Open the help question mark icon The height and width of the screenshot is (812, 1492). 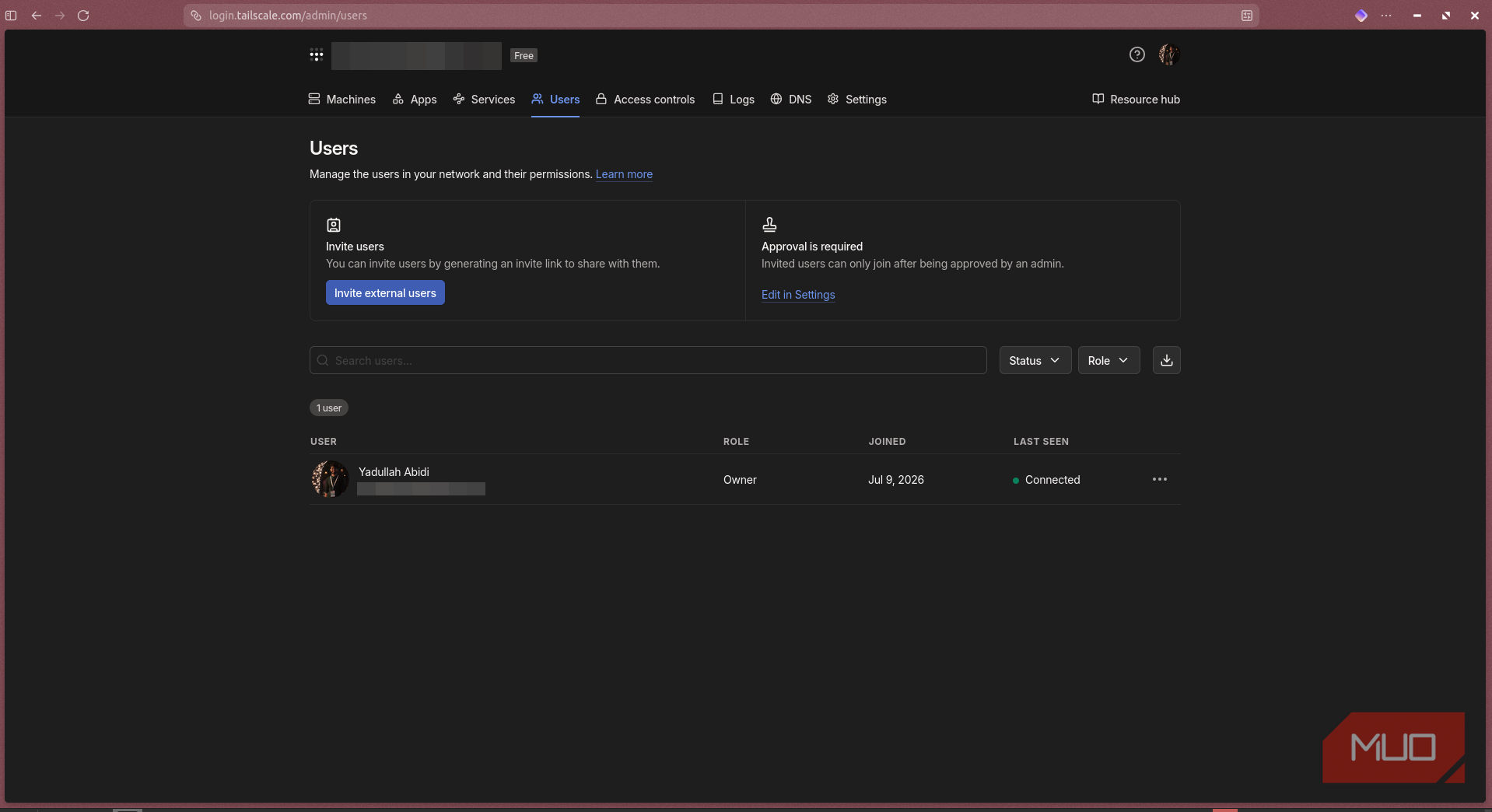[x=1137, y=54]
